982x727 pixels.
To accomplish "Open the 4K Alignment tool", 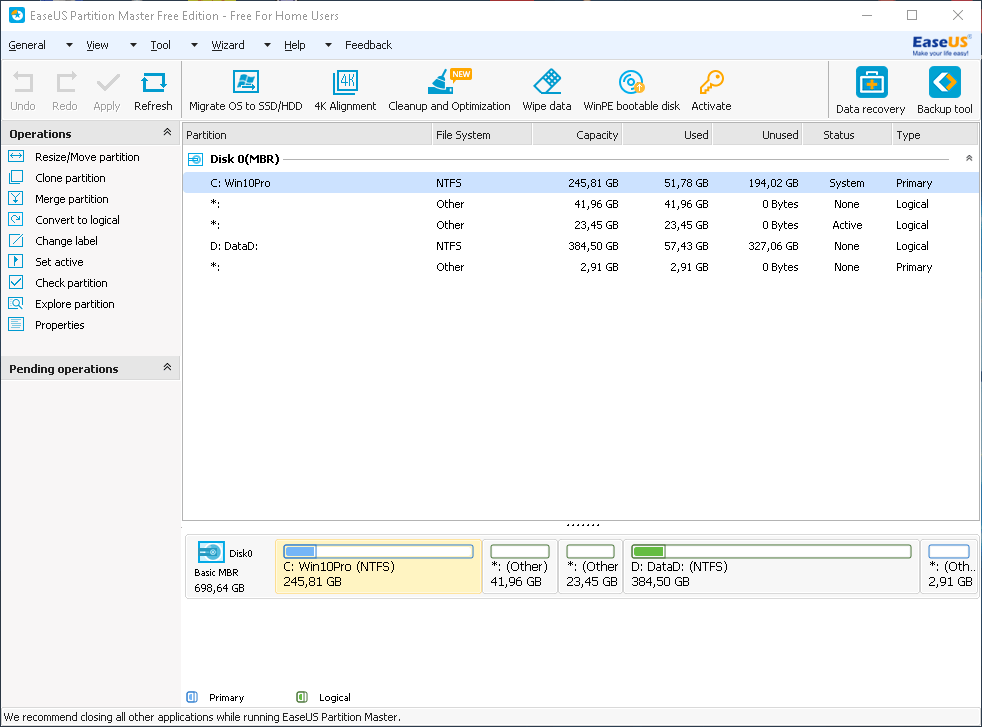I will pyautogui.click(x=345, y=83).
